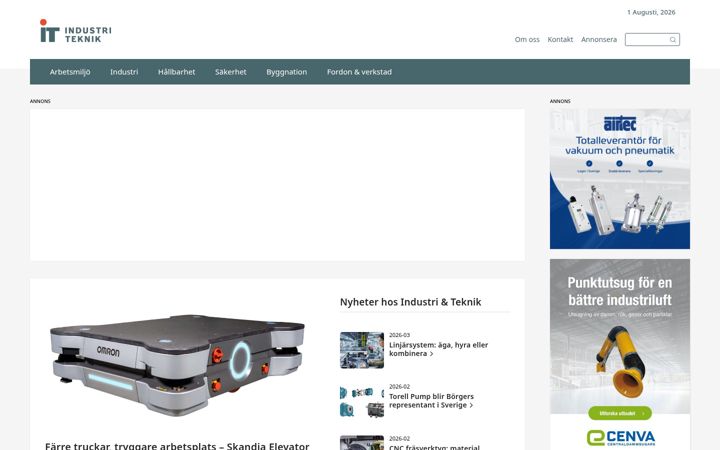Select the Arbetsmiljö menu item

[x=70, y=72]
